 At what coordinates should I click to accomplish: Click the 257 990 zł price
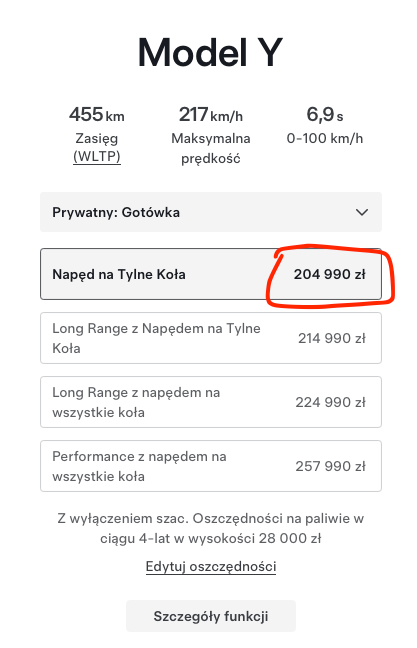(x=331, y=466)
